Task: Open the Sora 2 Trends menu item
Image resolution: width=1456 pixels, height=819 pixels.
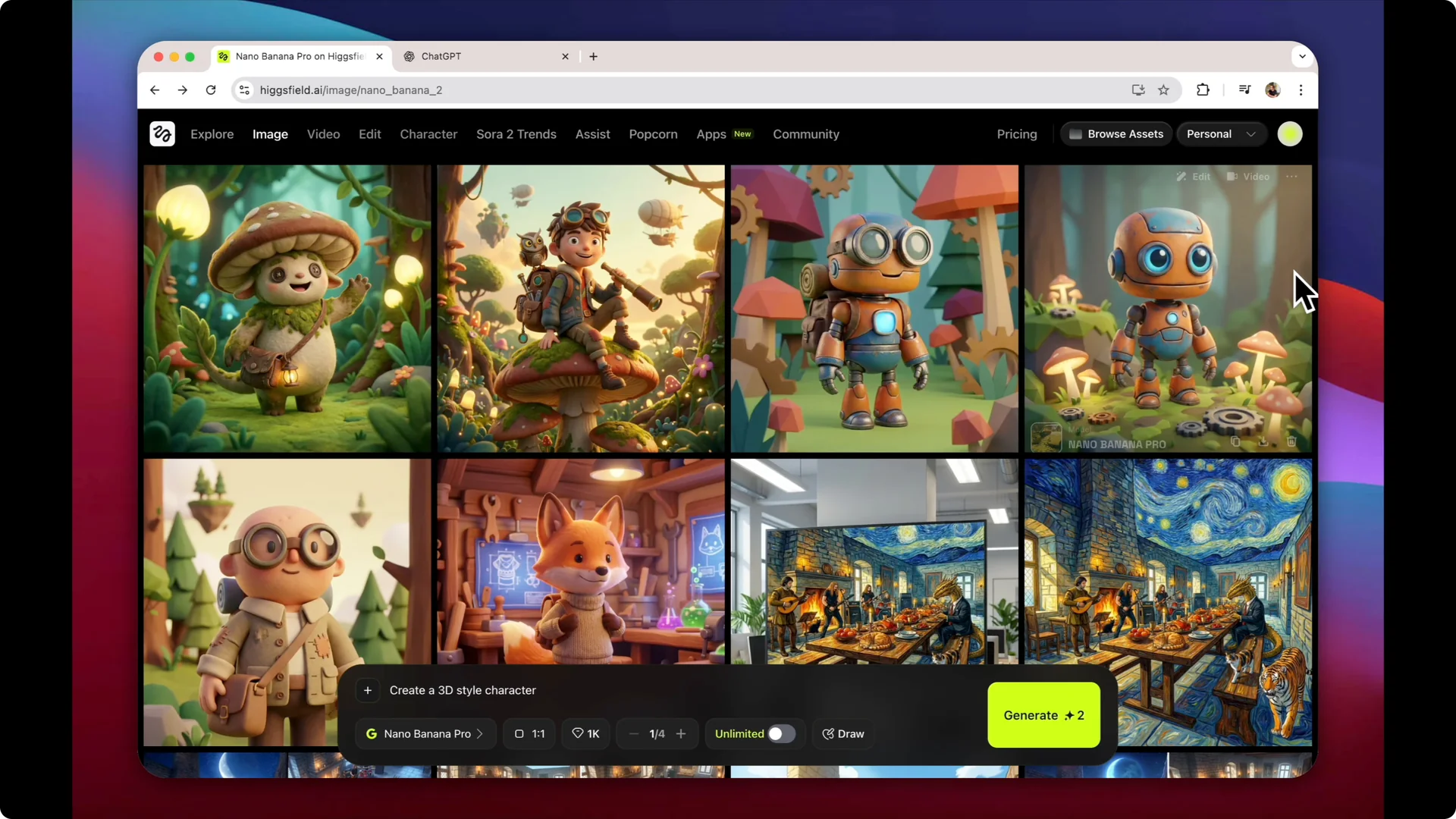Action: [x=516, y=134]
